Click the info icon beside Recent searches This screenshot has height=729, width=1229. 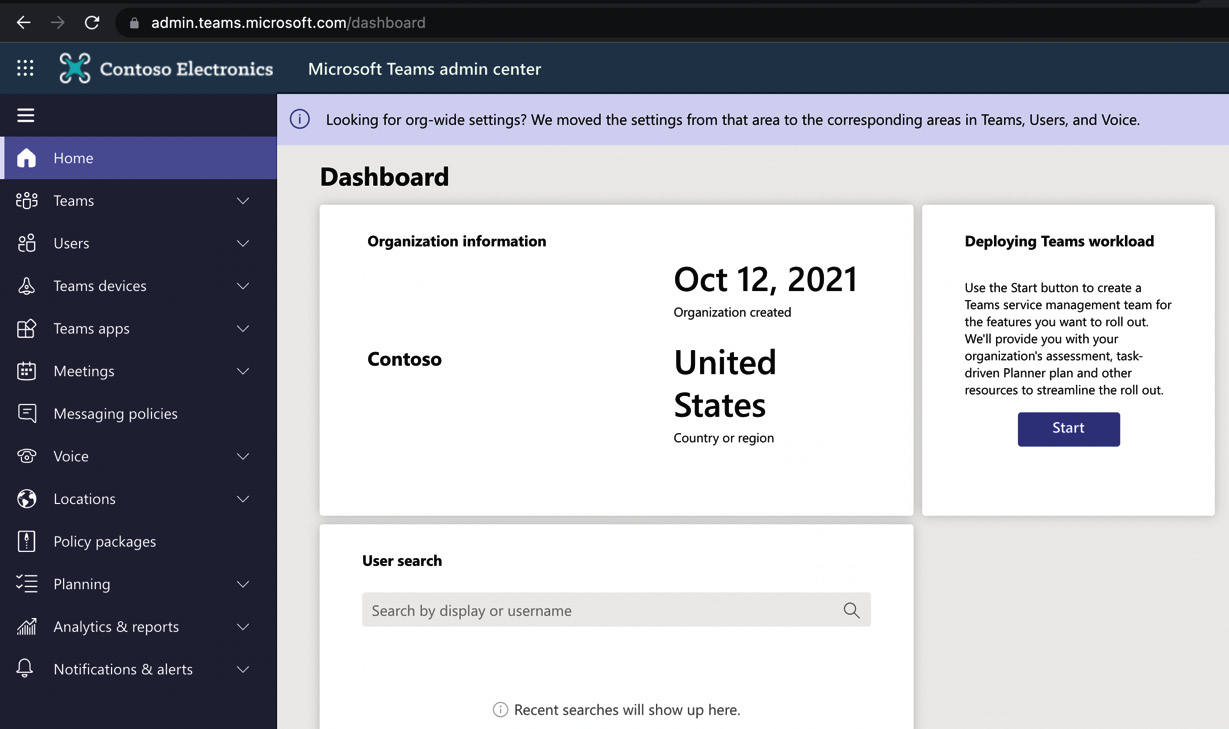pyautogui.click(x=500, y=710)
